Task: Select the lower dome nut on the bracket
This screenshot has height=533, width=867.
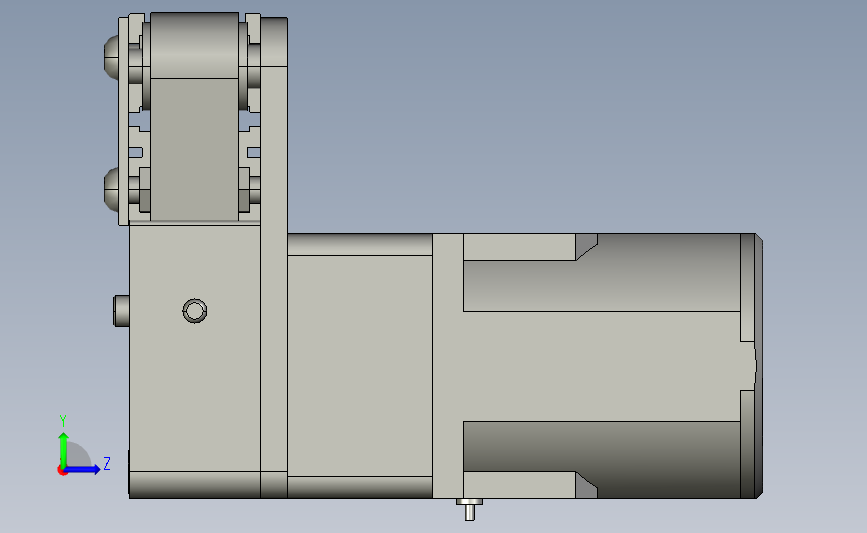Action: [111, 190]
